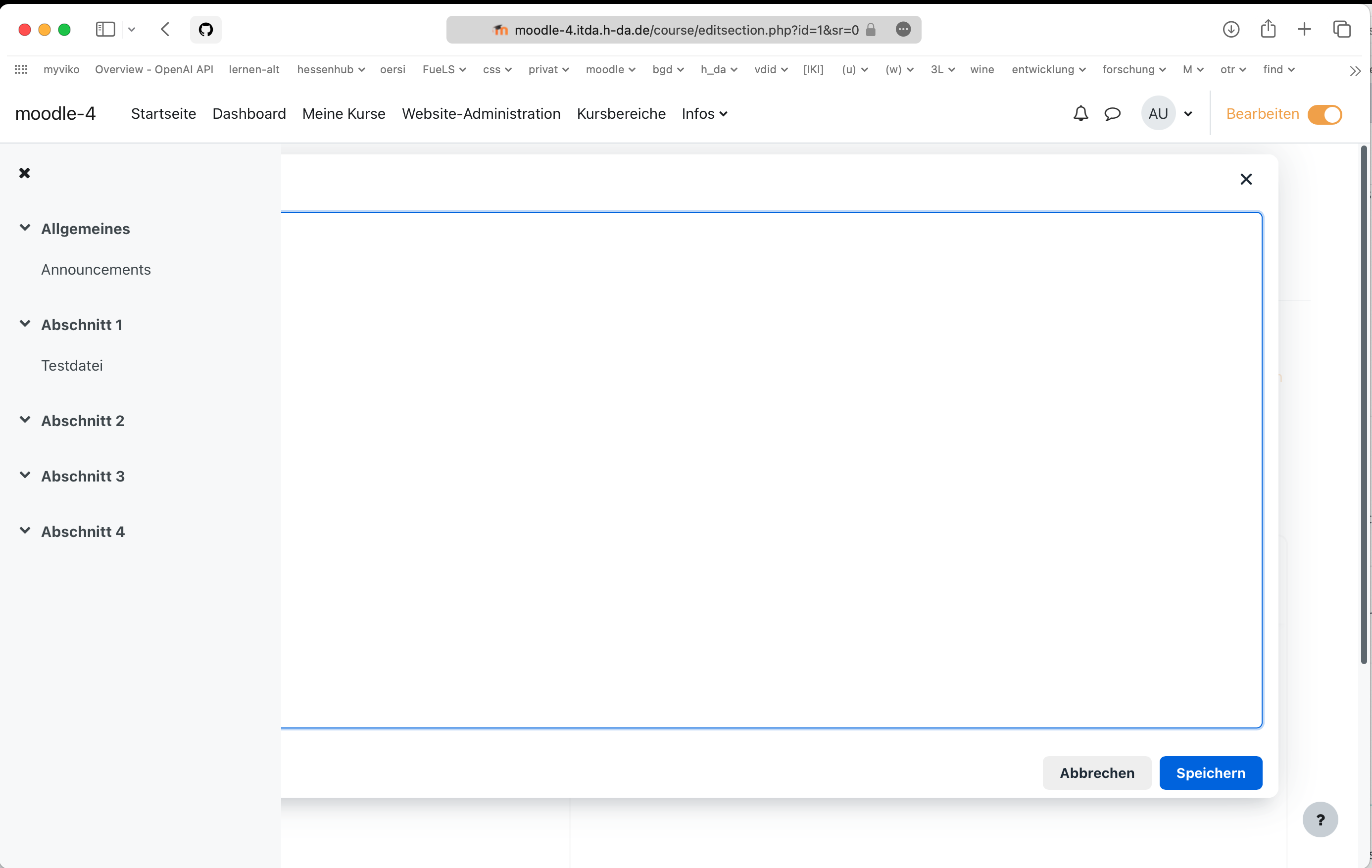This screenshot has height=868, width=1372.
Task: Open the help question mark button
Action: 1320,820
